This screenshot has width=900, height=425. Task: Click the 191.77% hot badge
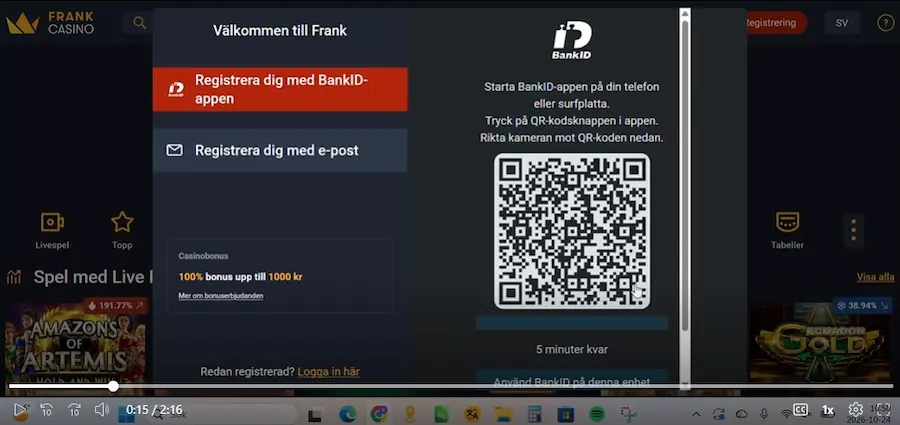[116, 306]
